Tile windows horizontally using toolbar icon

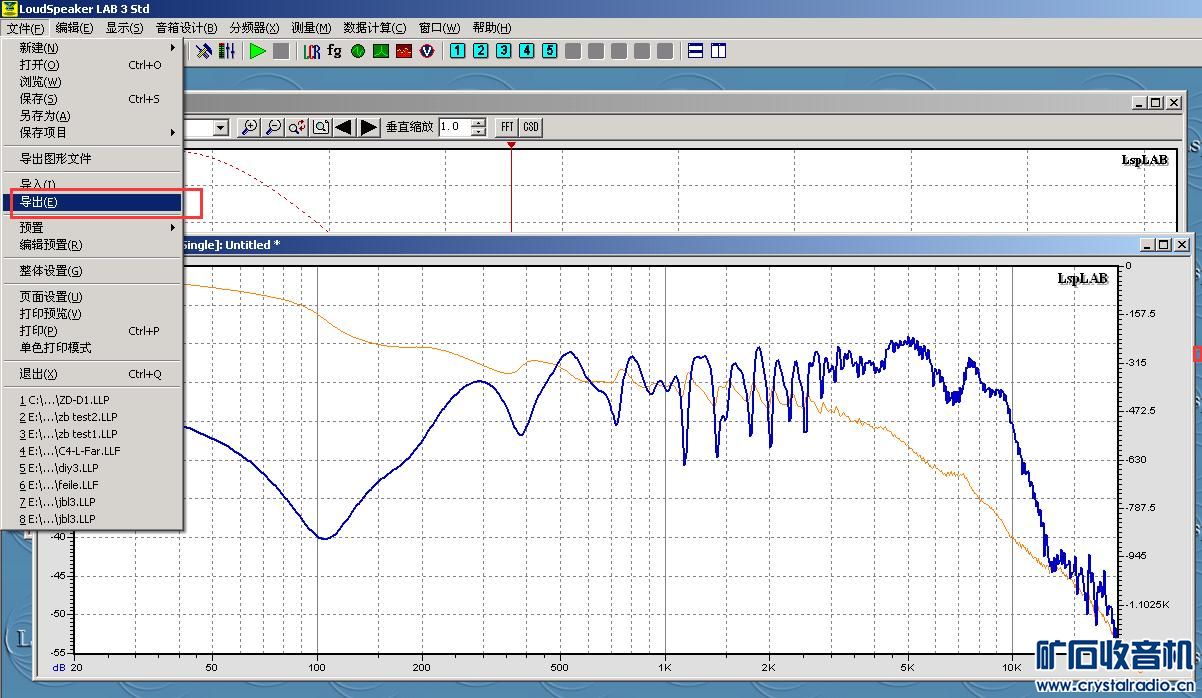pyautogui.click(x=696, y=50)
